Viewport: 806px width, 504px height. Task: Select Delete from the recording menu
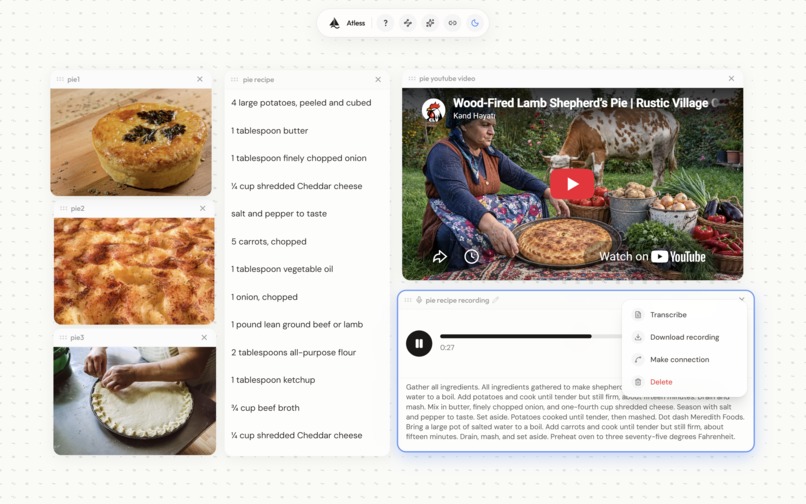point(684,382)
